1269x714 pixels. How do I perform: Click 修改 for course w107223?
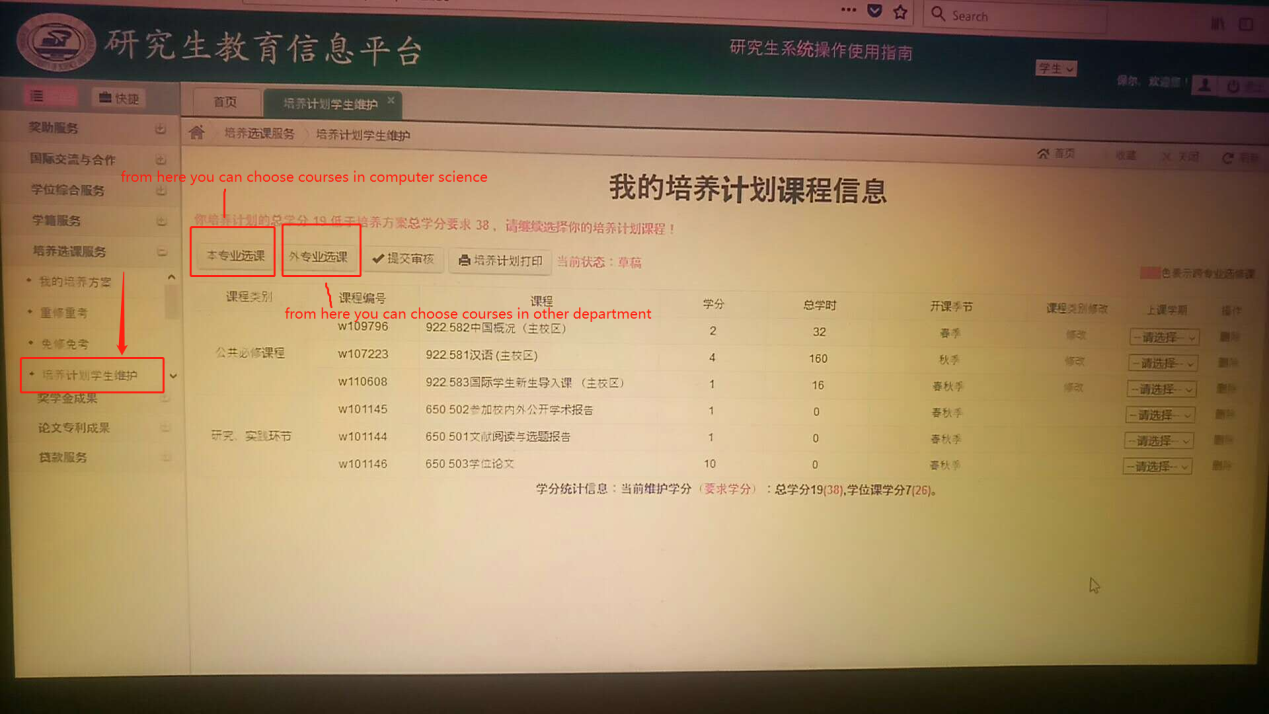coord(1075,361)
